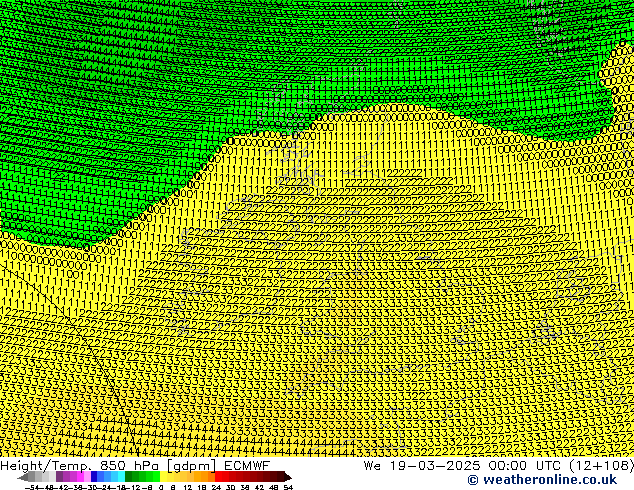
Task: Pick the dark blue legend swatch
Action: pyautogui.click(x=94, y=476)
